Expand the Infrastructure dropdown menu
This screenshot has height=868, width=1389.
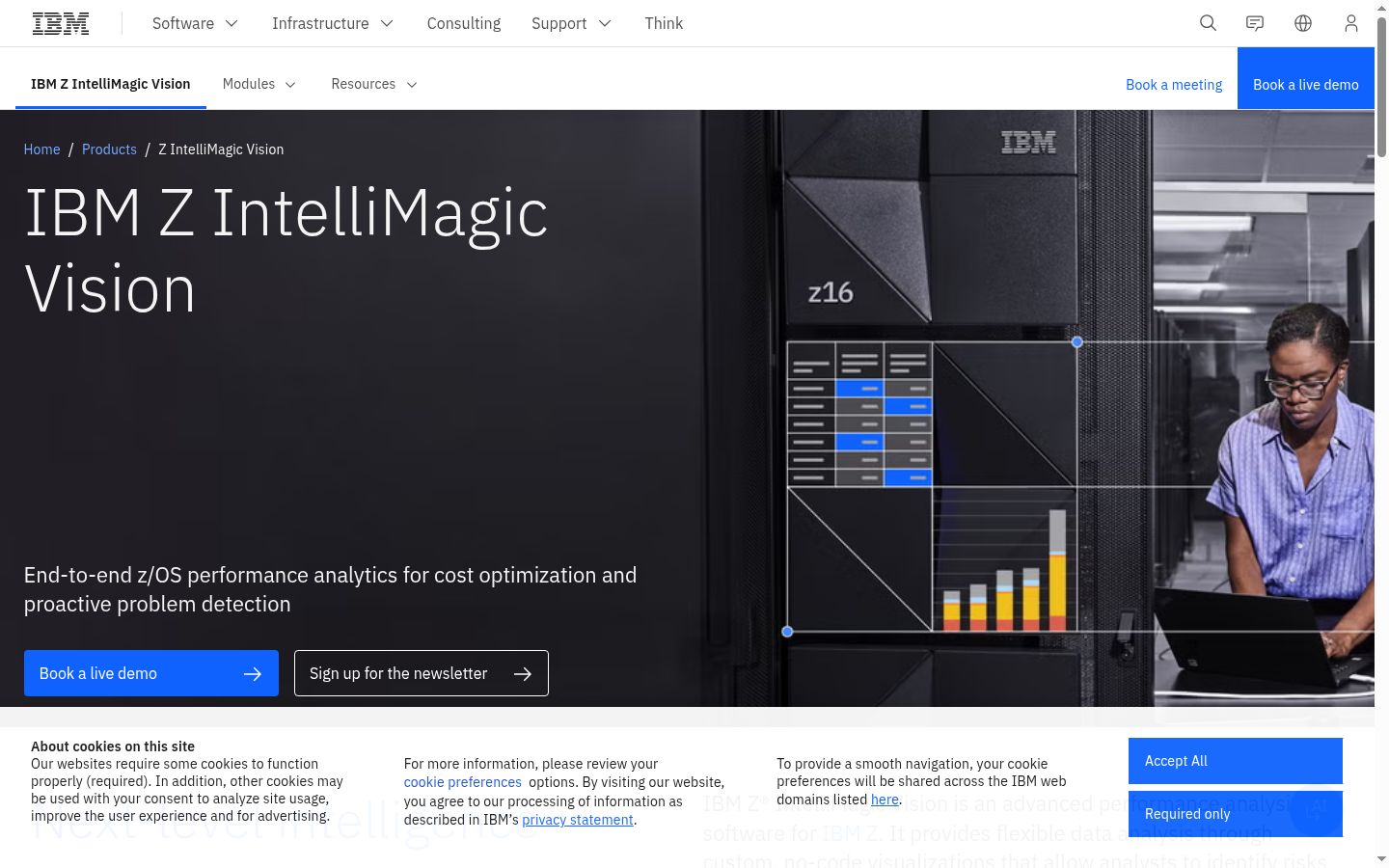pos(333,23)
